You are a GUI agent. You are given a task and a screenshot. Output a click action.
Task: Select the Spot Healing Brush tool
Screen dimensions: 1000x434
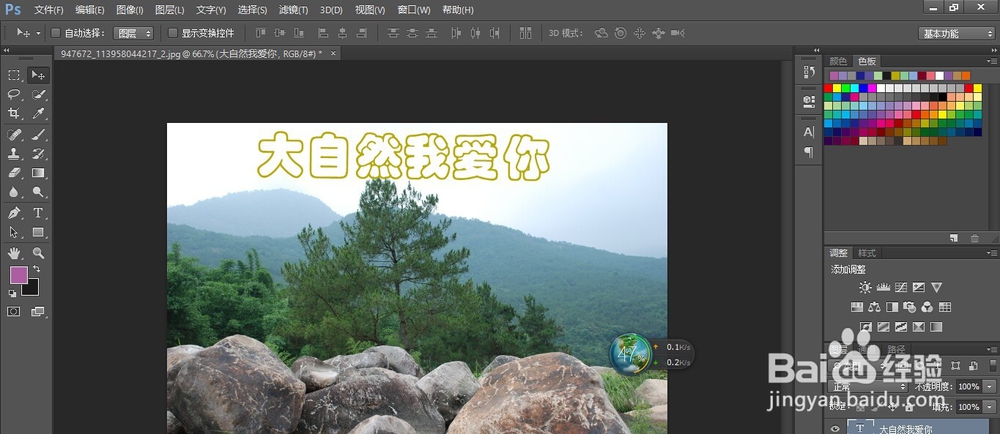[14, 134]
